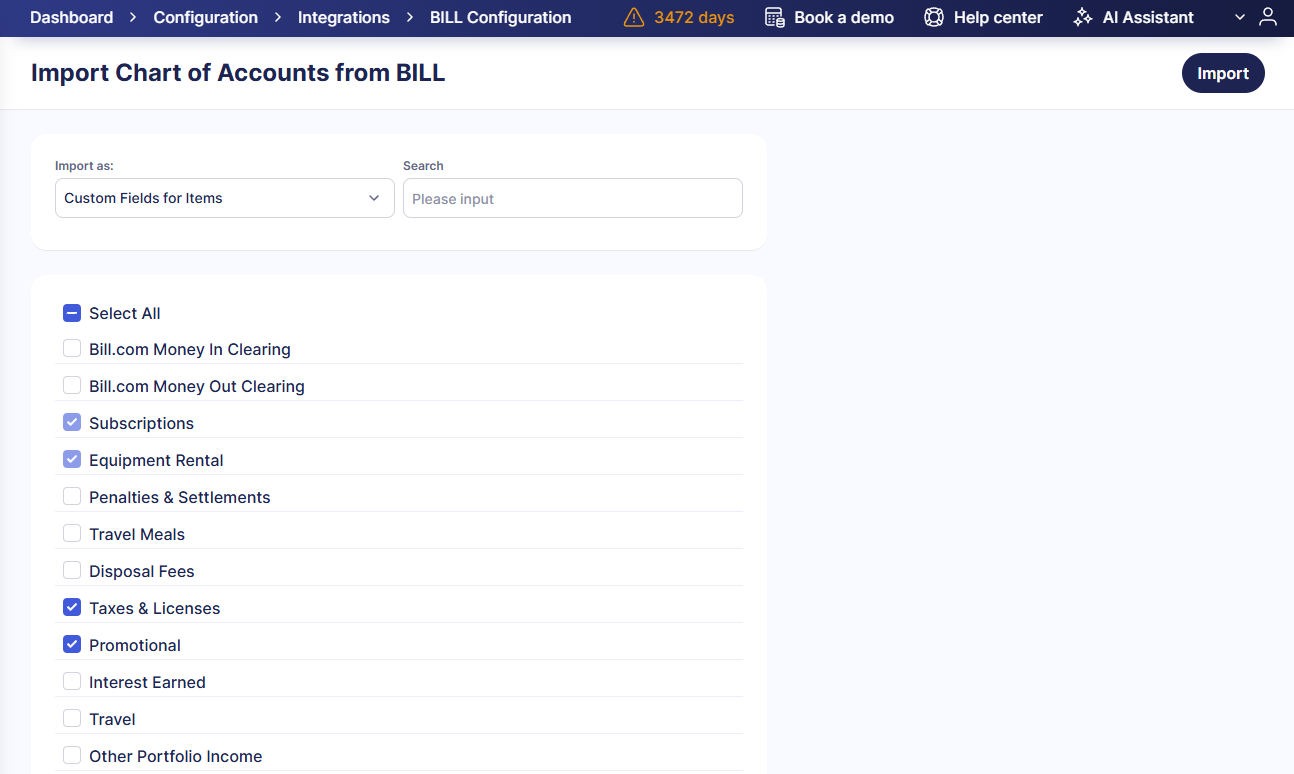
Task: Focus the Search input field
Action: pyautogui.click(x=572, y=198)
